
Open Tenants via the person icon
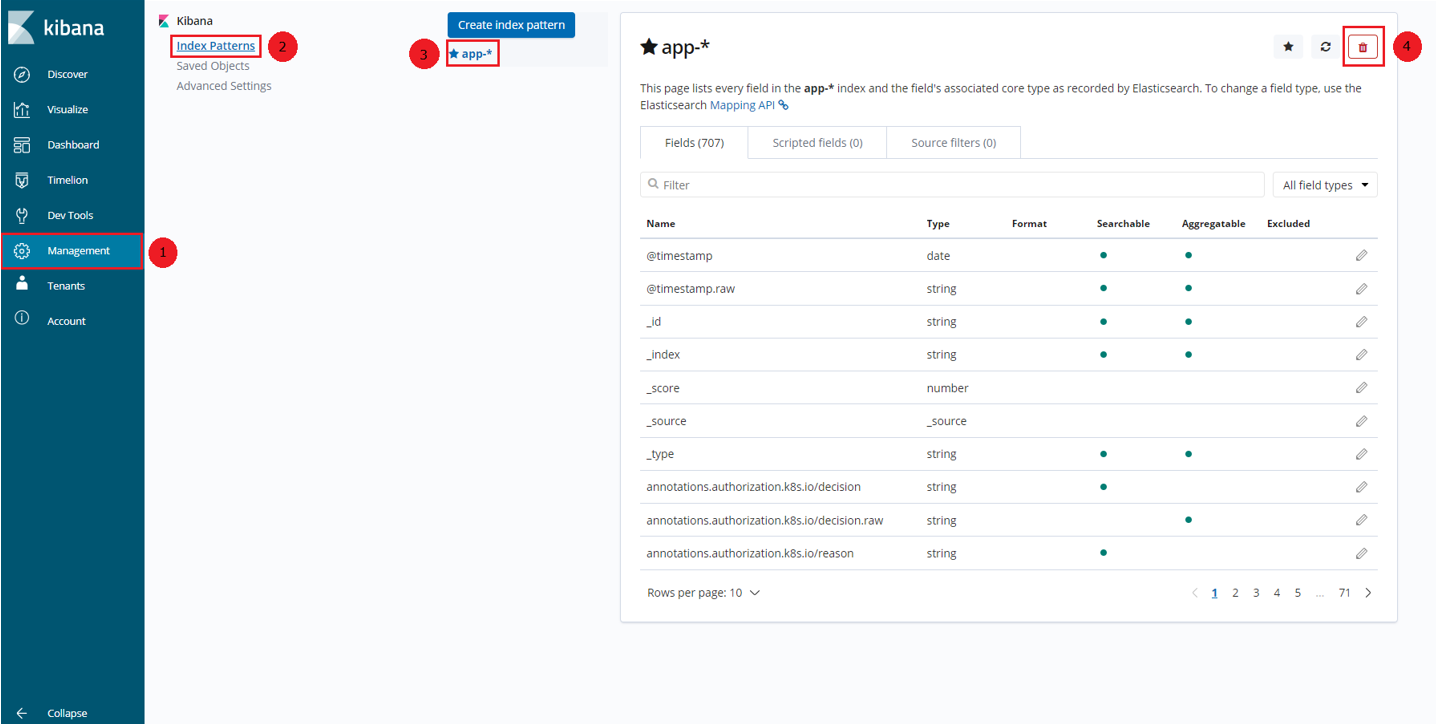click(22, 285)
